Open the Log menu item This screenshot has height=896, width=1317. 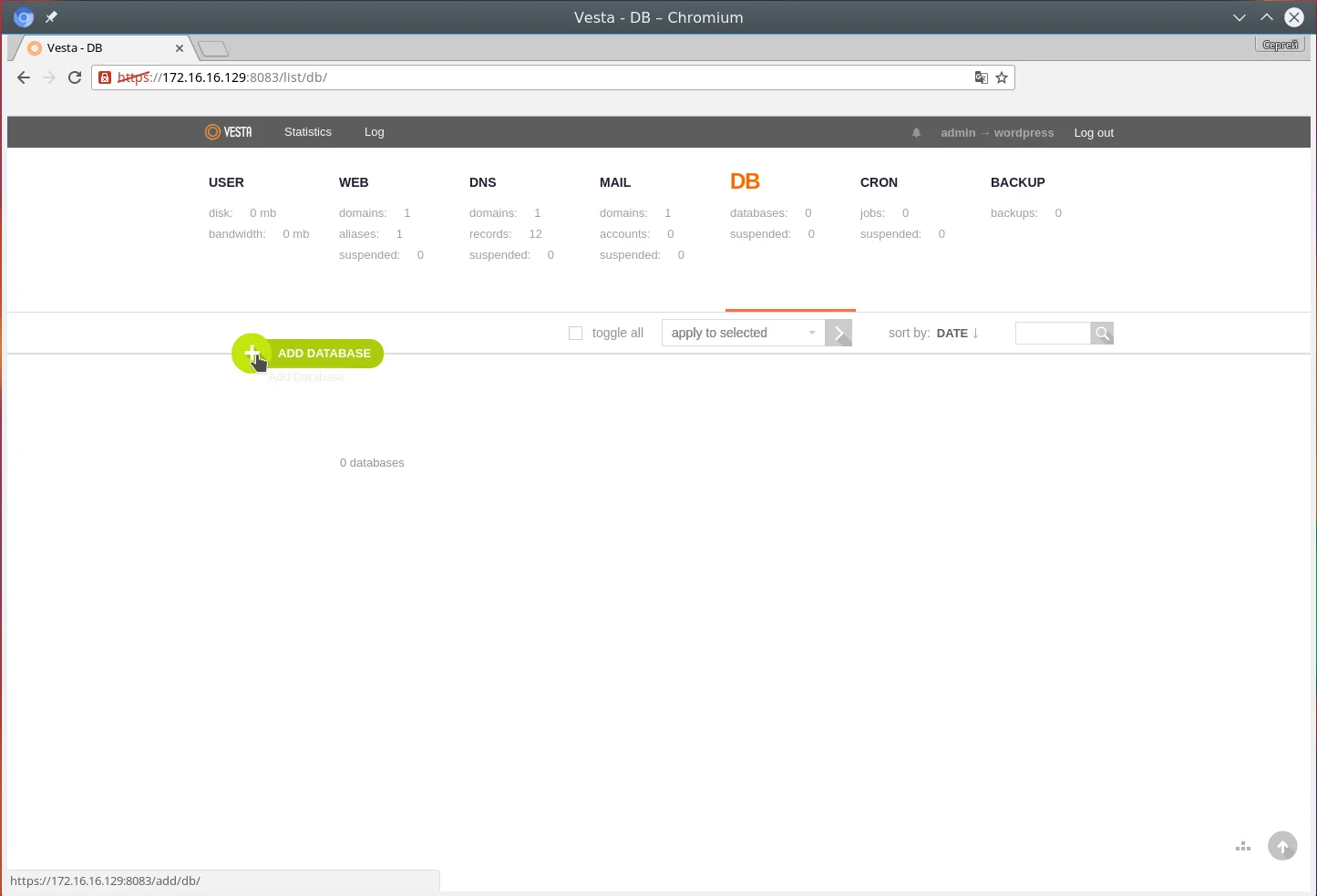(x=375, y=132)
